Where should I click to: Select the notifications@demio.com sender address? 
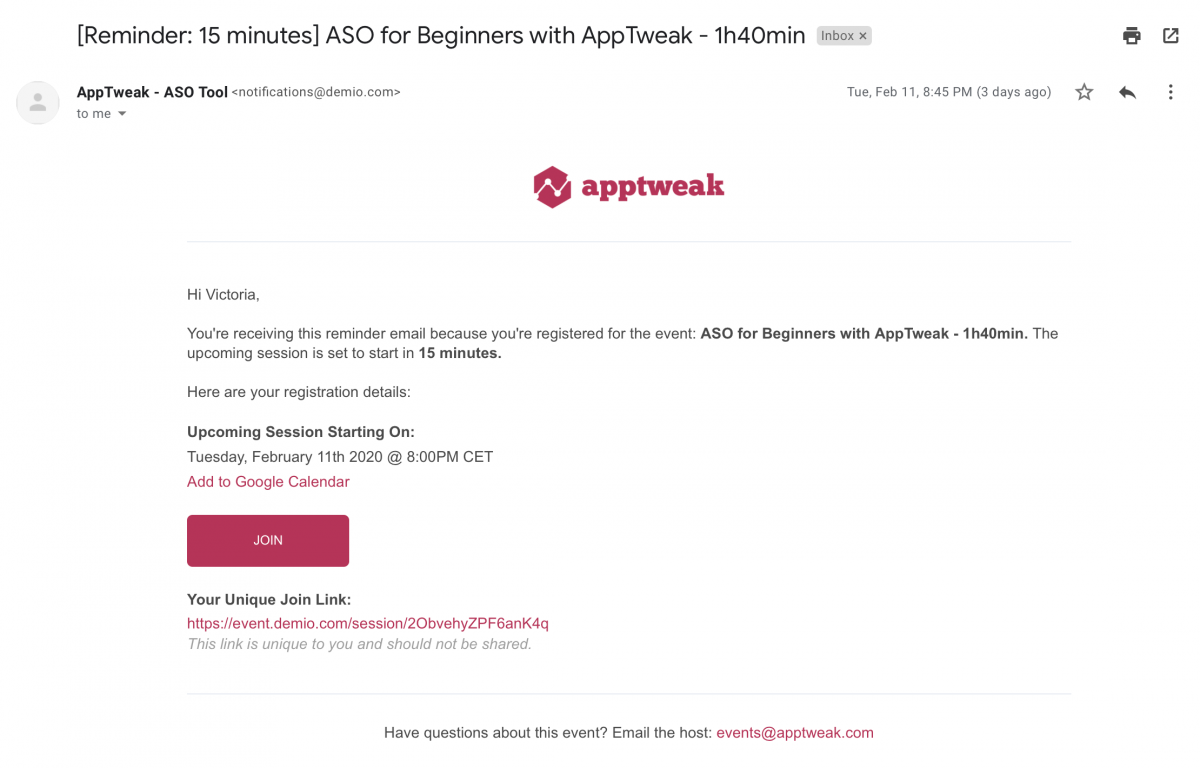[x=316, y=92]
